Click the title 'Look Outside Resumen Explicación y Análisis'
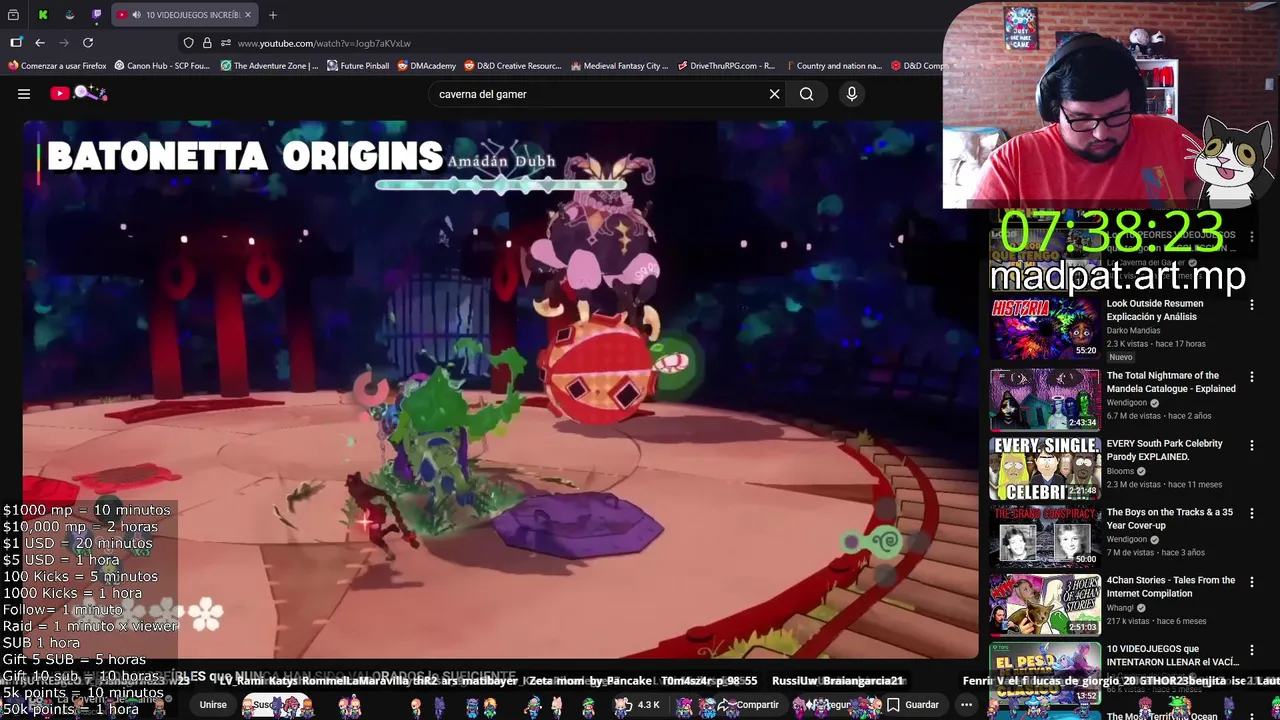The image size is (1280, 720). coord(1155,310)
